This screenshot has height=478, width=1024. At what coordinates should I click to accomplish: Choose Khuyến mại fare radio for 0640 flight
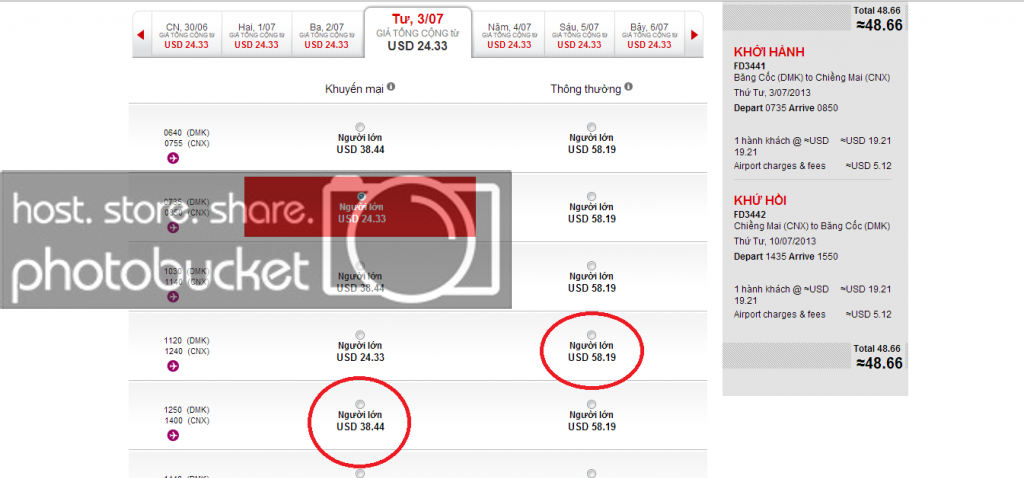tap(360, 127)
